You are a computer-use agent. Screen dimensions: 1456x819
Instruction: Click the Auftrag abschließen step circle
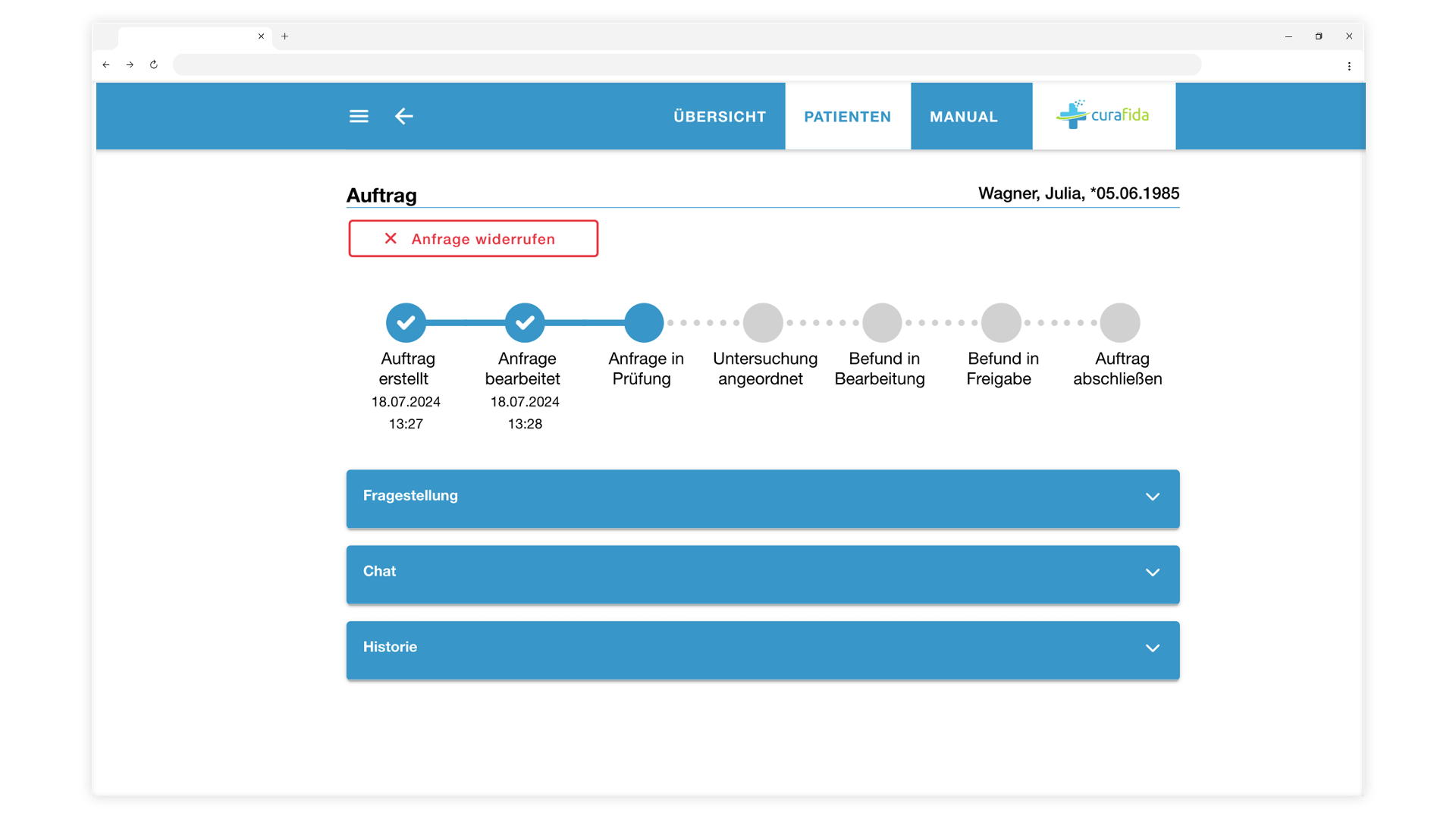click(1120, 323)
